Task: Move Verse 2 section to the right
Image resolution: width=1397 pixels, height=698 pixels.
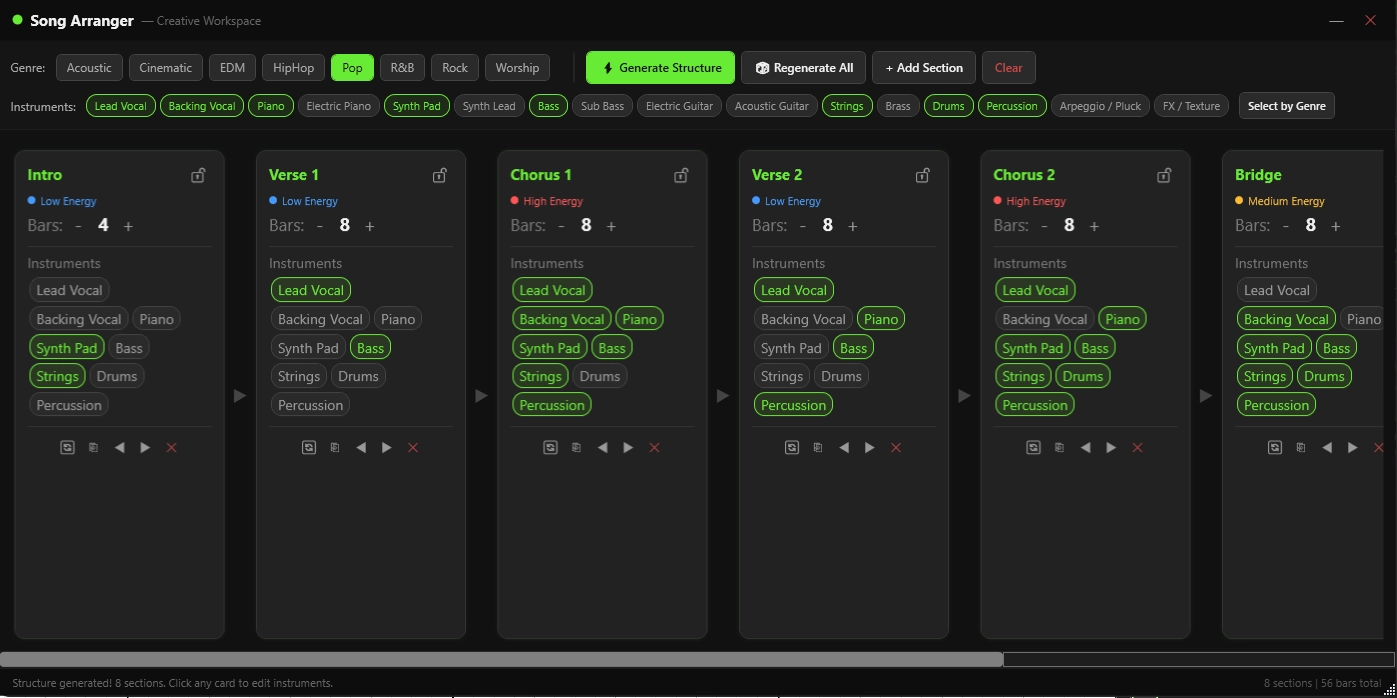Action: click(x=870, y=447)
